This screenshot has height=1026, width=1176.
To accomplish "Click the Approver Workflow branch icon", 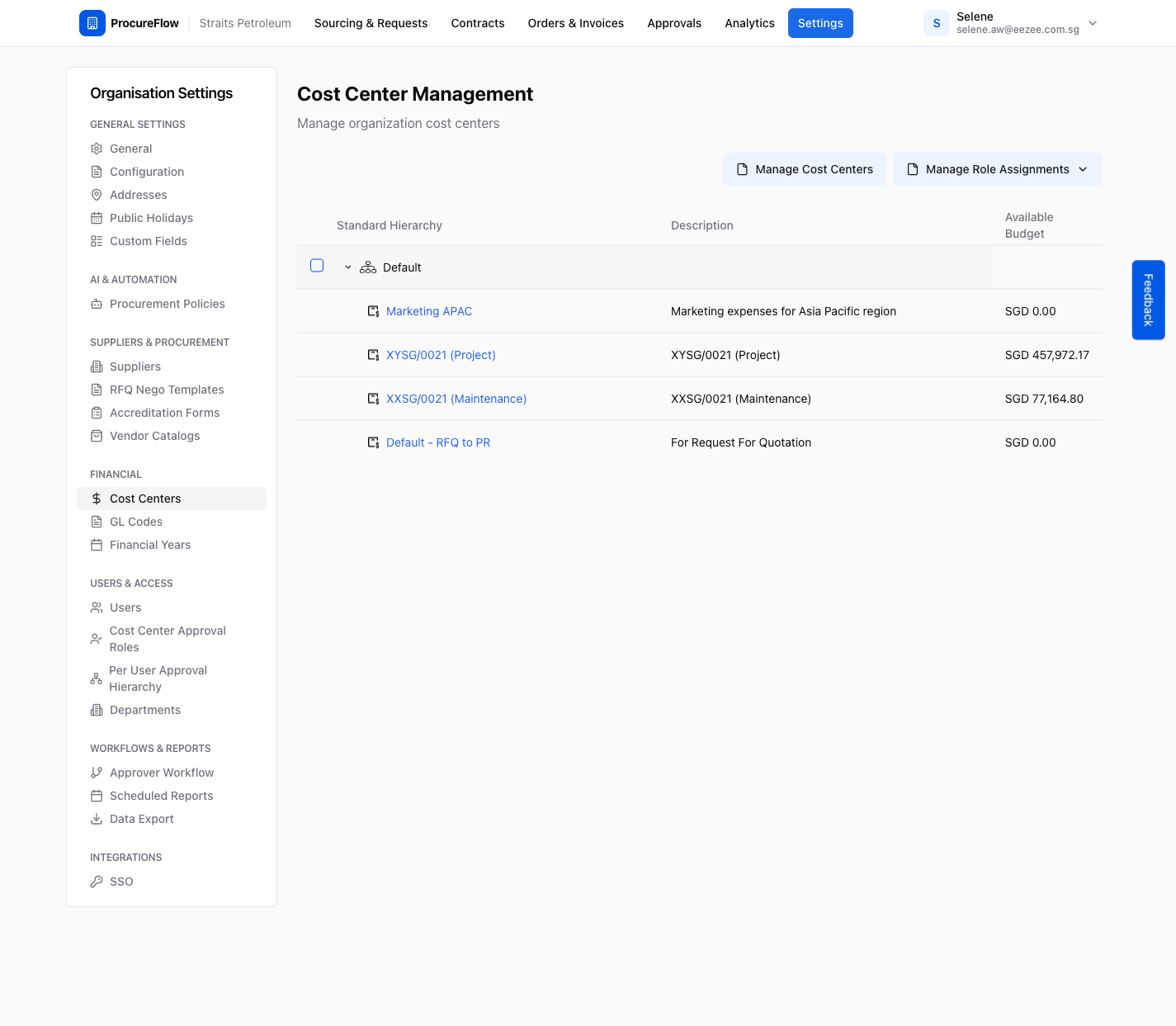I will 97,773.
